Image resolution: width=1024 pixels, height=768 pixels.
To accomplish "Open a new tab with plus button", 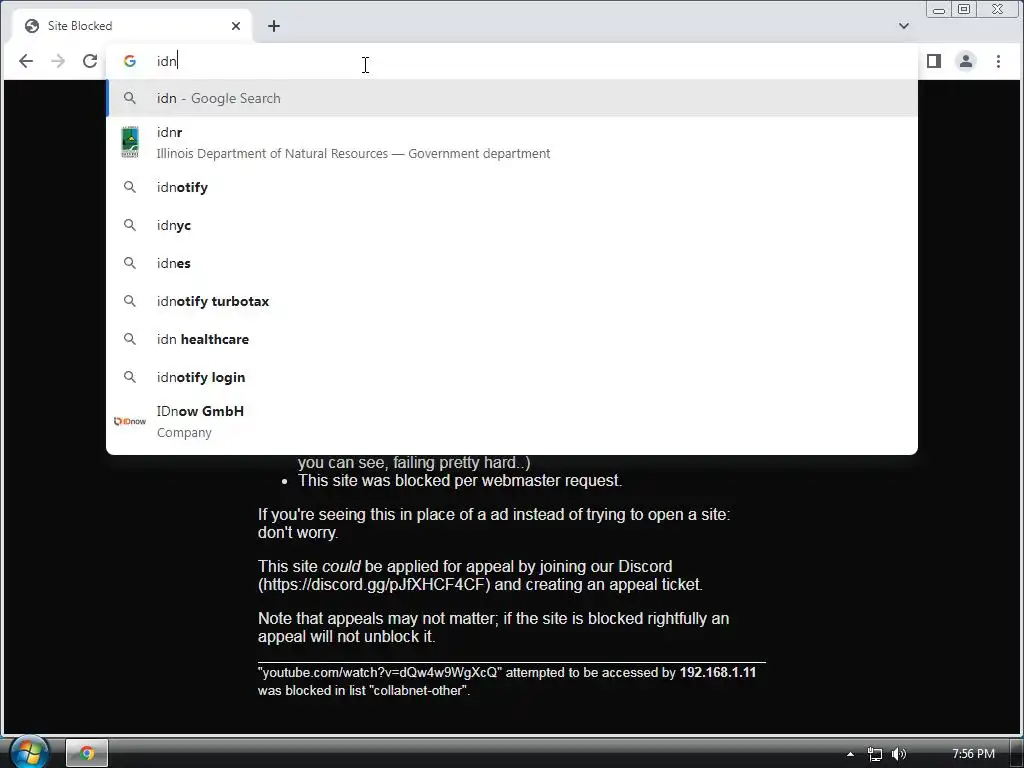I will click(x=274, y=26).
